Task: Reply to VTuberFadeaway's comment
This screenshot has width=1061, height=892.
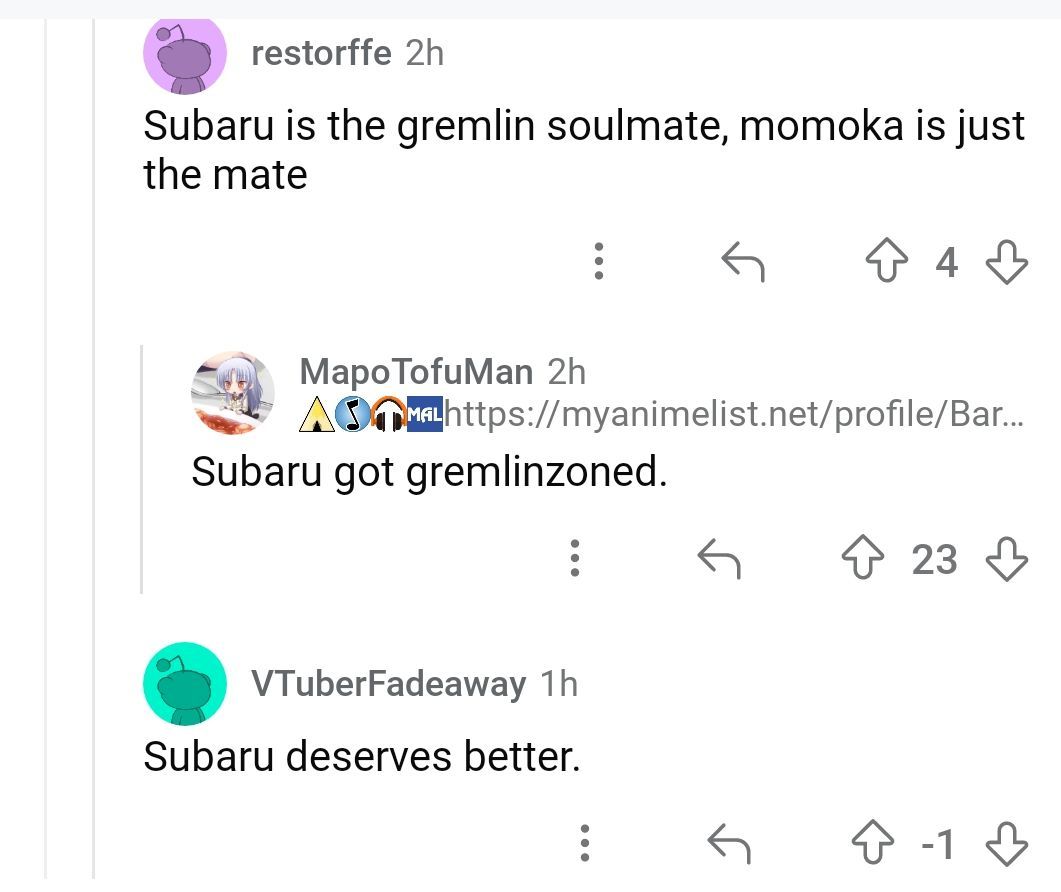Action: [729, 844]
